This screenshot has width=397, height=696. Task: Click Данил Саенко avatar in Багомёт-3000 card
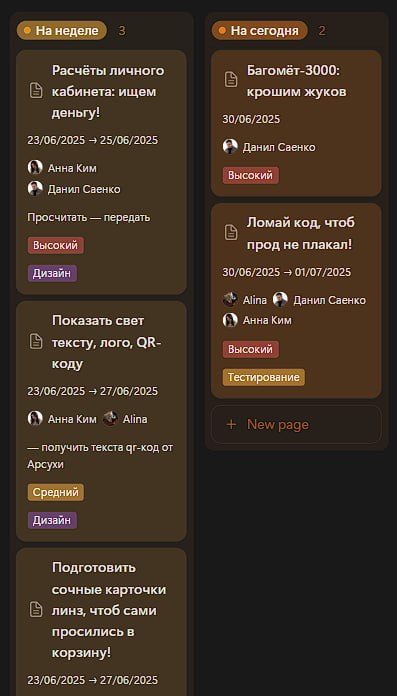[x=230, y=146]
